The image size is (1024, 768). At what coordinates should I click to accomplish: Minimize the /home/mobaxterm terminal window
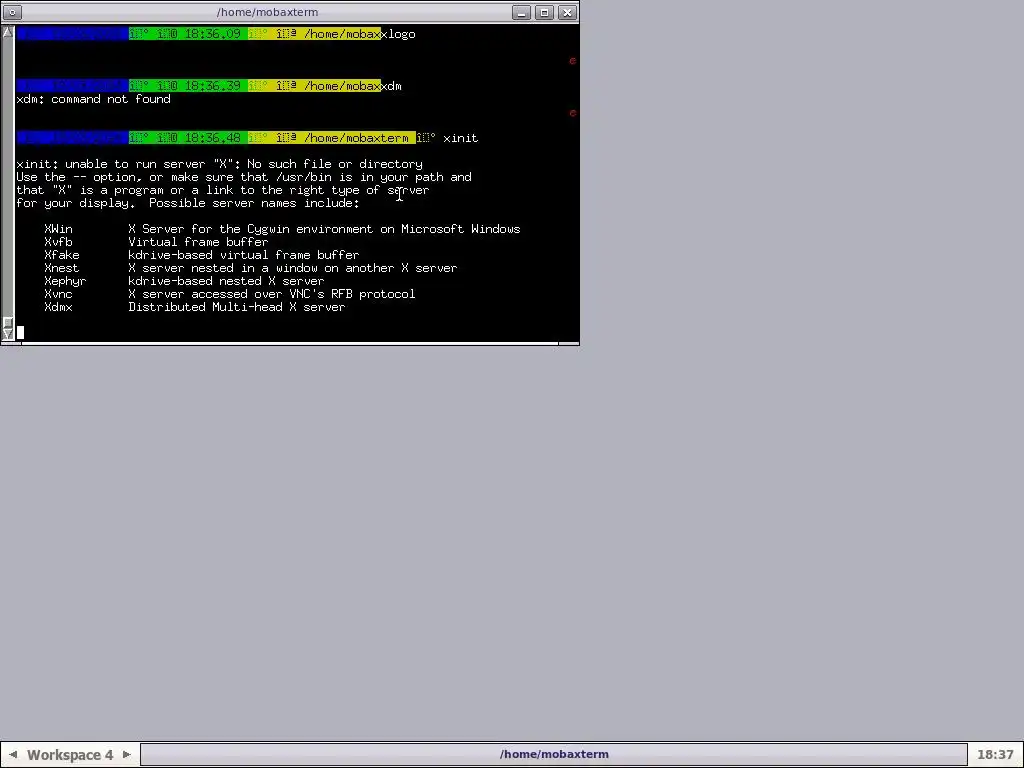521,12
